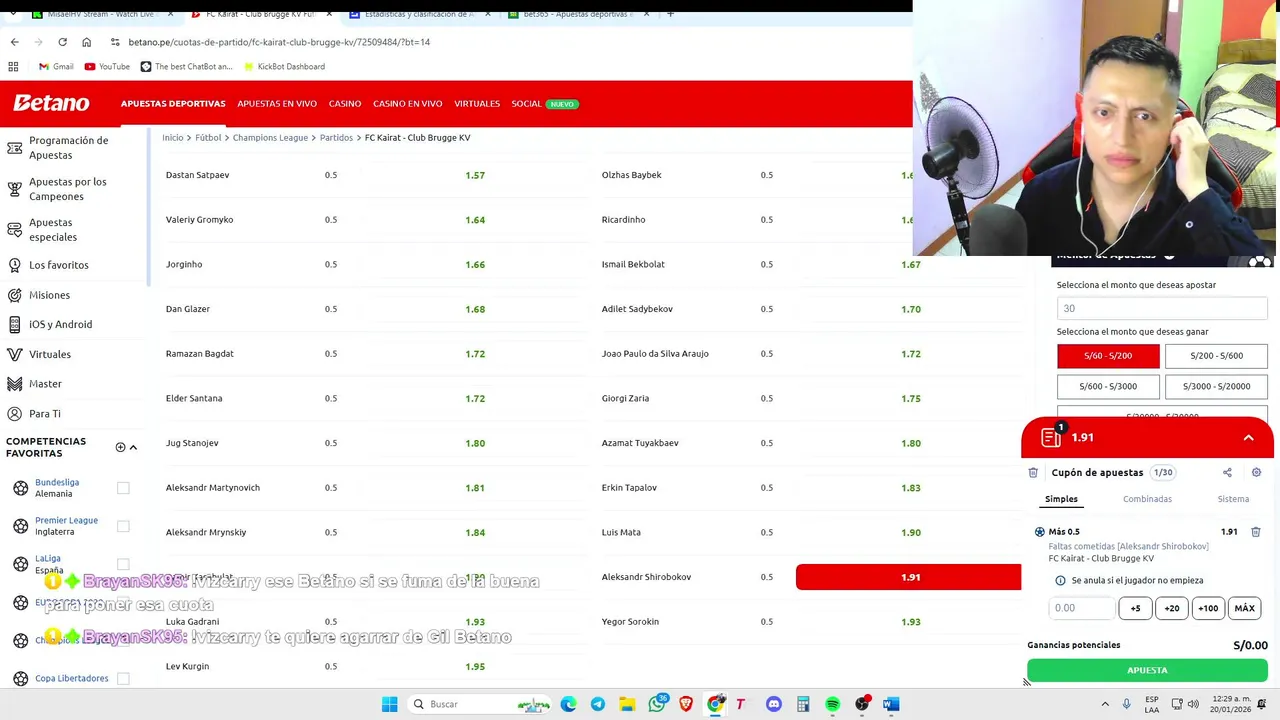The height and width of the screenshot is (720, 1280).
Task: Reload the browser page
Action: [62, 42]
